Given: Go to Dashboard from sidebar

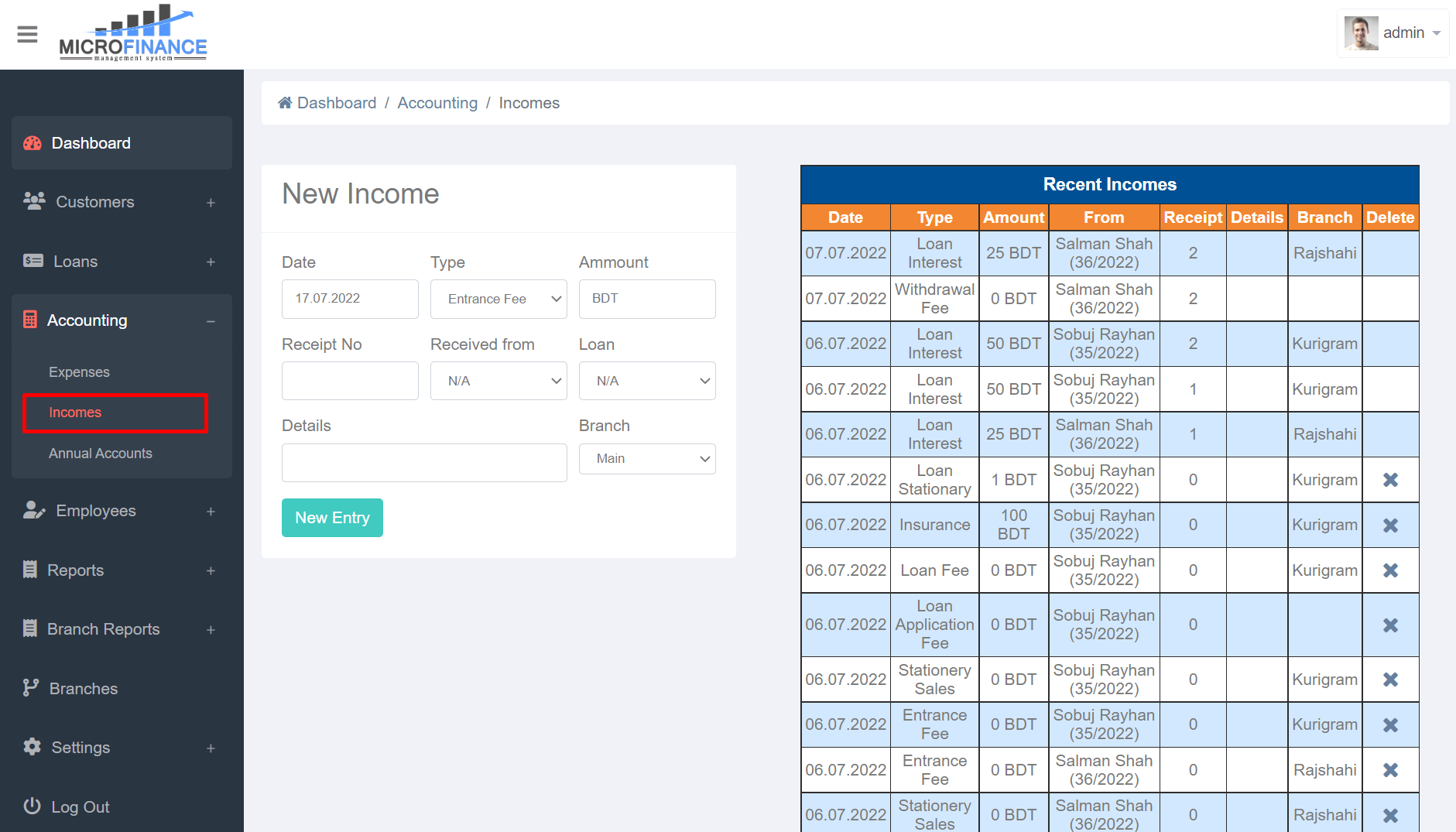Looking at the screenshot, I should point(122,143).
